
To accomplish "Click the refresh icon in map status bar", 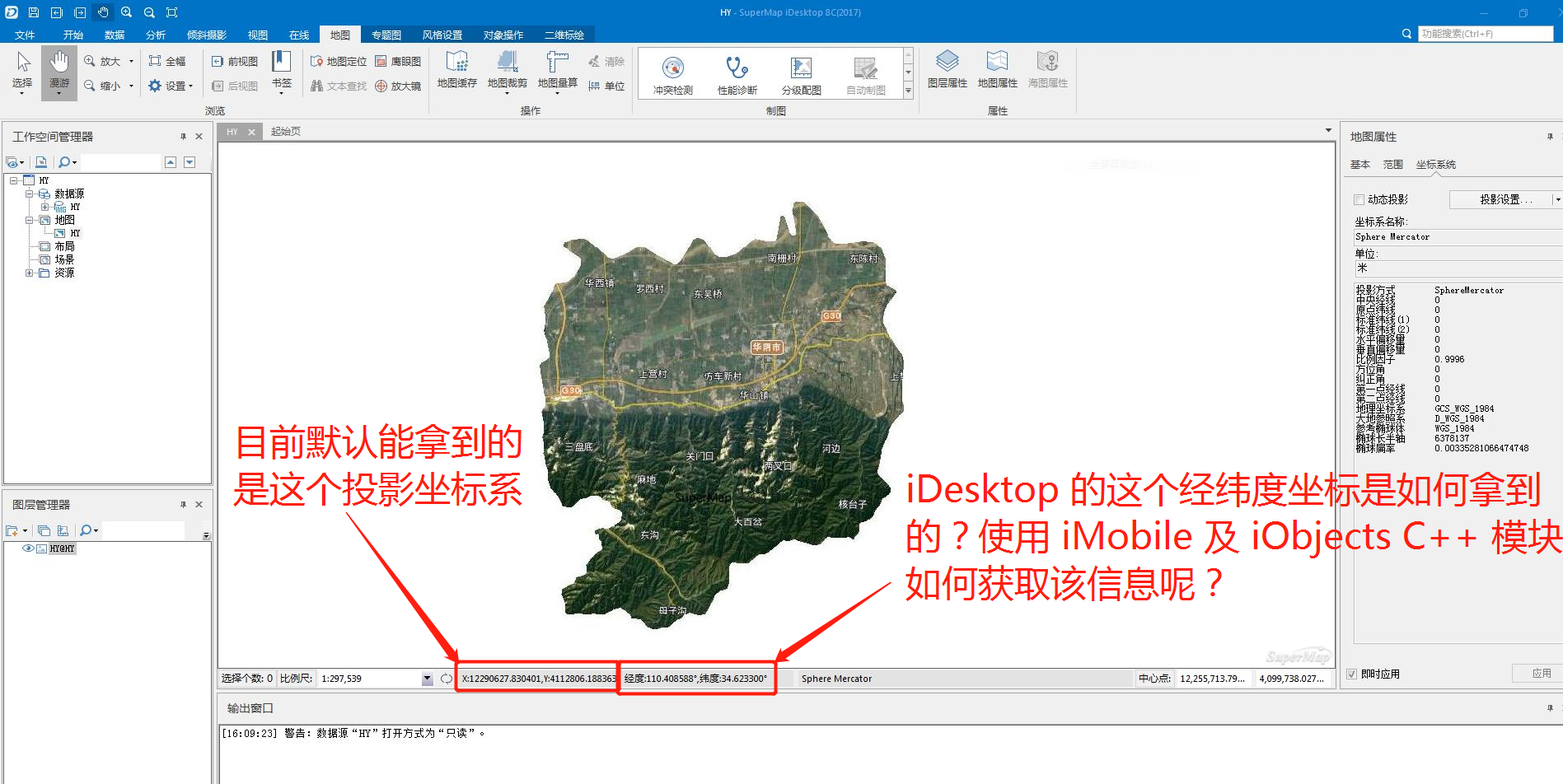I will pos(446,679).
